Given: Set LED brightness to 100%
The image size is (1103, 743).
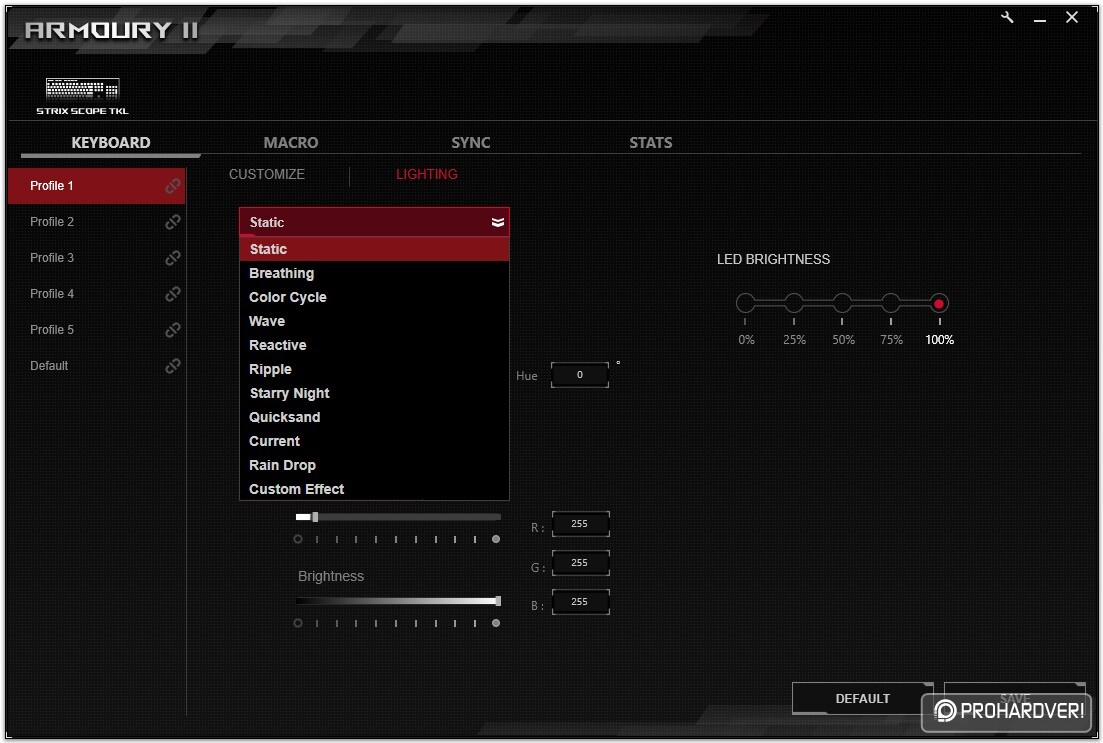Looking at the screenshot, I should point(939,303).
